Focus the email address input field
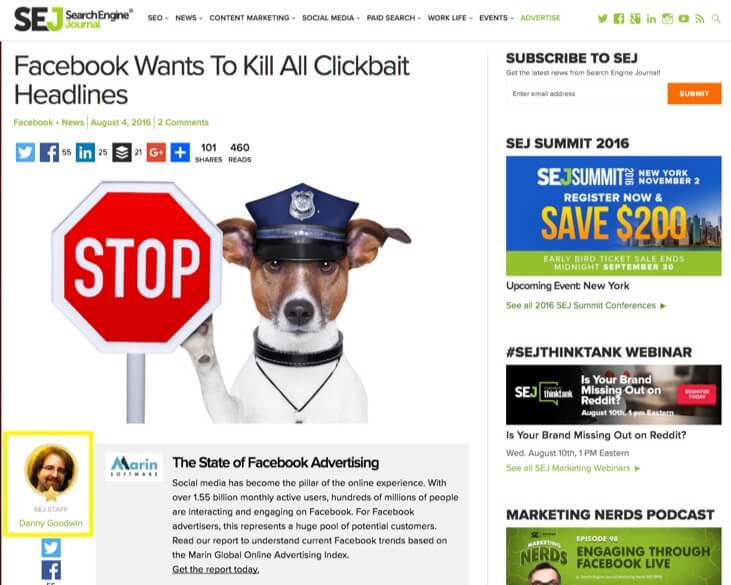The height and width of the screenshot is (585, 731). click(x=586, y=94)
